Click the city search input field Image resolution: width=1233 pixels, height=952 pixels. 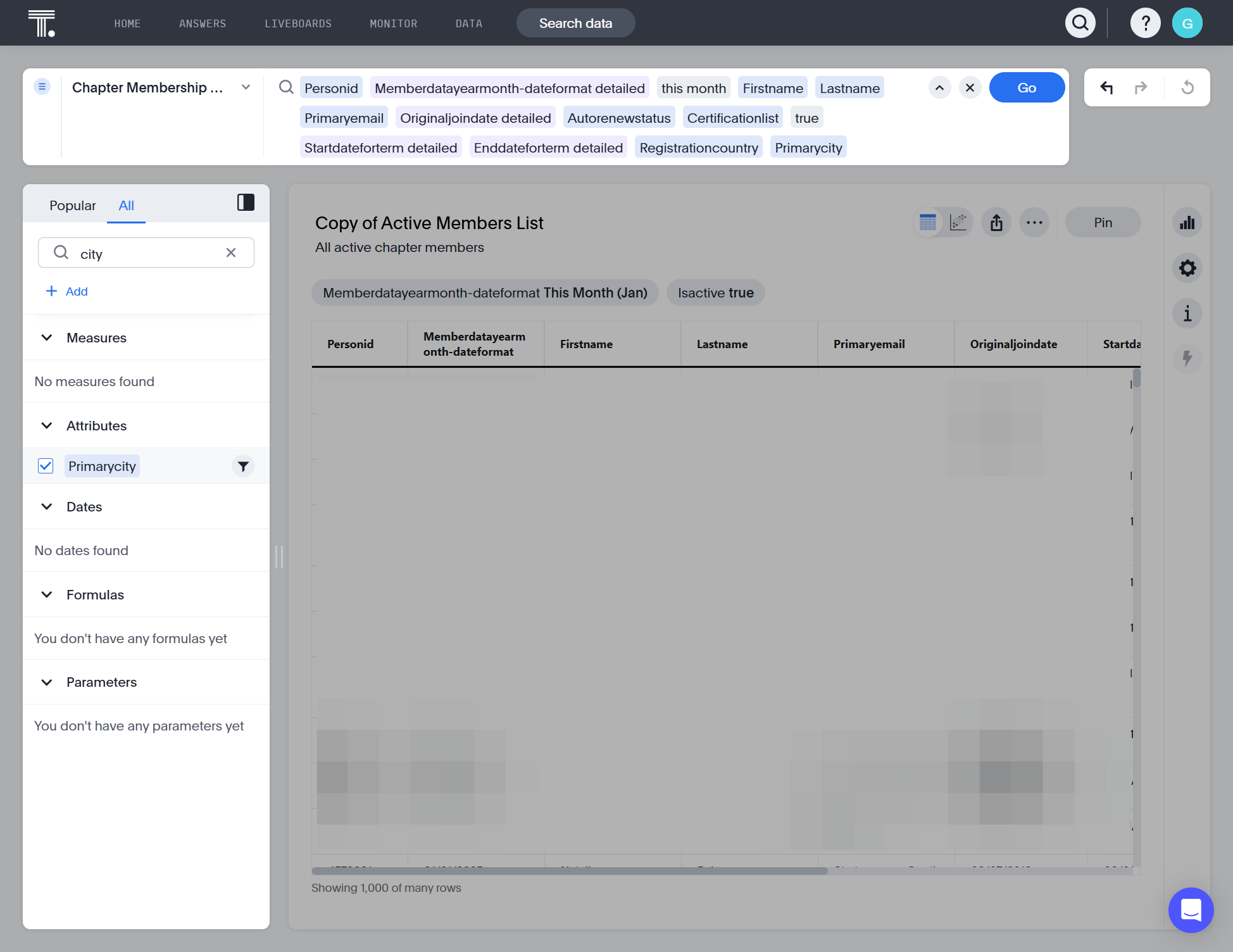click(x=146, y=253)
